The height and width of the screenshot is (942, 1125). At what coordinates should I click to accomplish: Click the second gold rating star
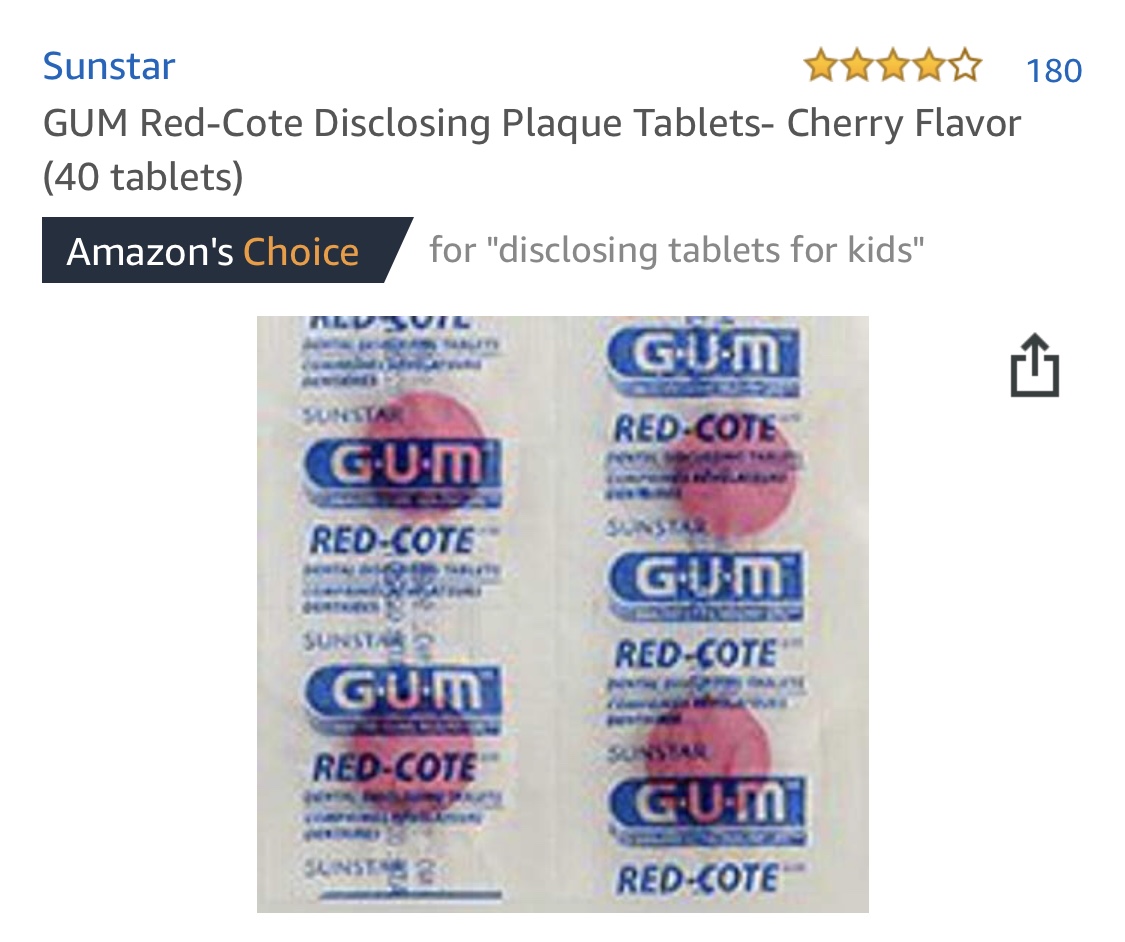pos(857,66)
